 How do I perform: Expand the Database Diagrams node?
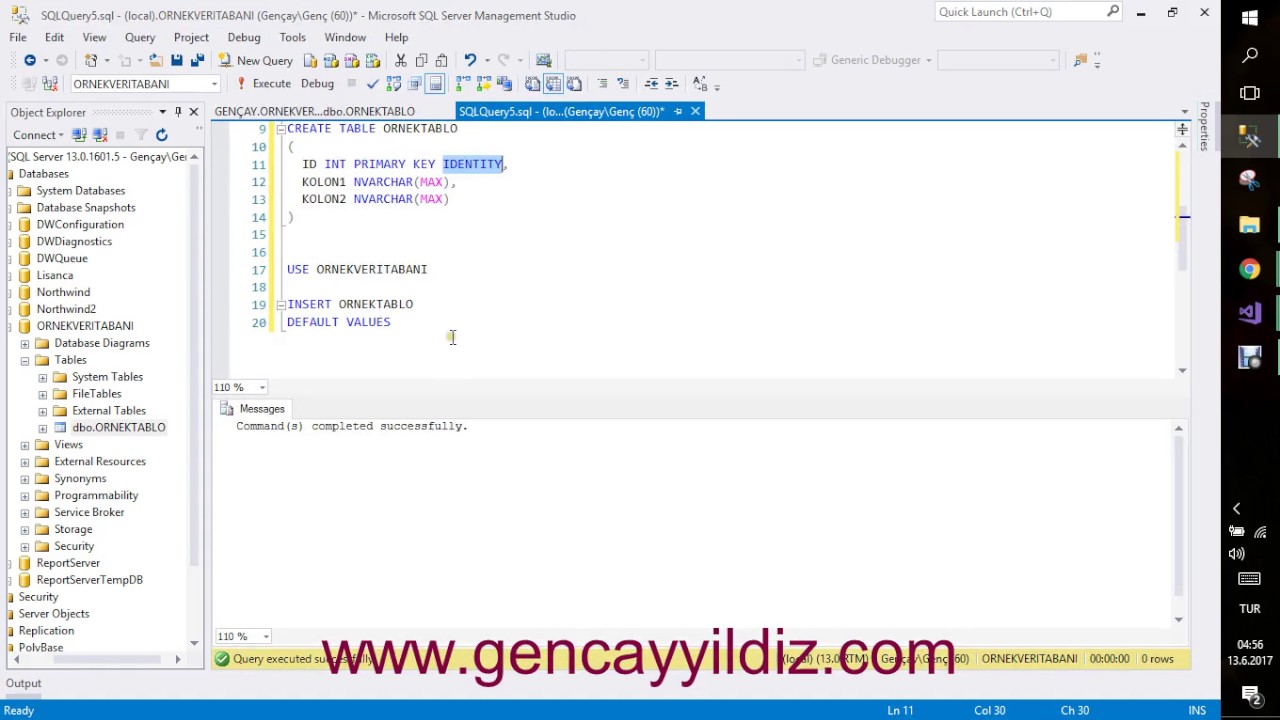(25, 343)
